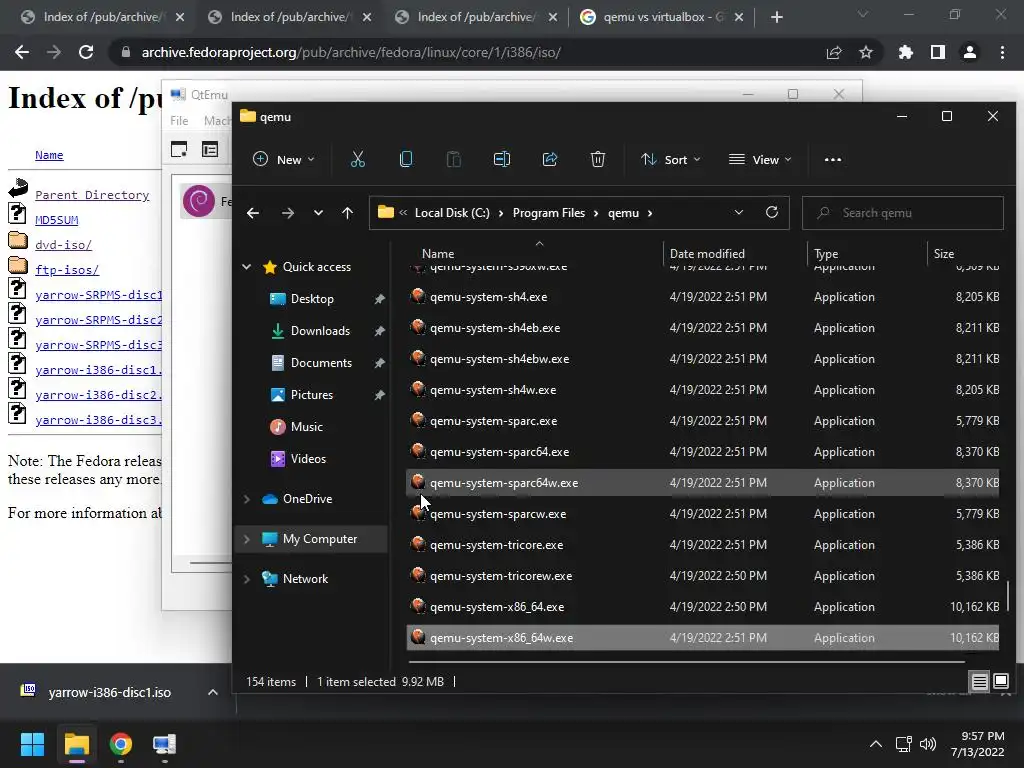Go back in Explorer navigation
Screen dimensions: 1024x768
(253, 213)
